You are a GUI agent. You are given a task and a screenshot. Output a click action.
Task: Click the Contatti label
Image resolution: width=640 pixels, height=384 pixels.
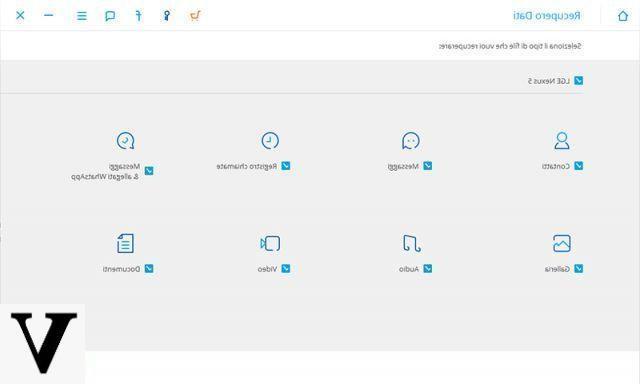point(556,166)
